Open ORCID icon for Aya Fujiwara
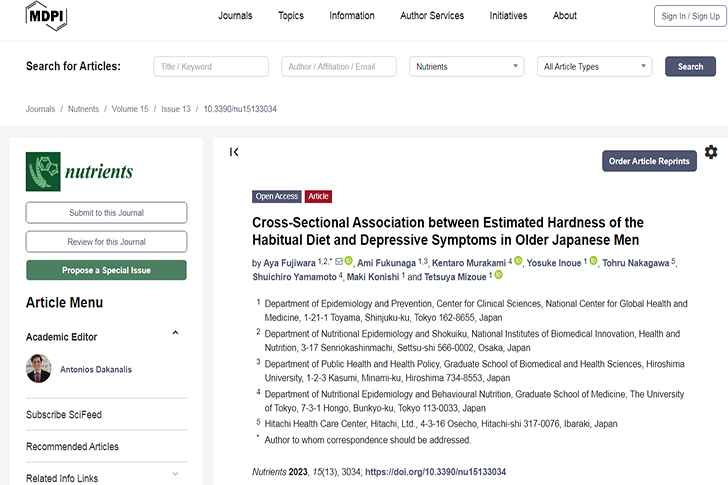The image size is (728, 485). click(x=348, y=261)
